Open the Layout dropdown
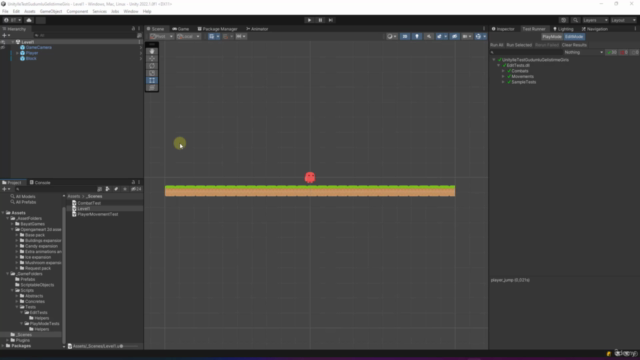The height and width of the screenshot is (360, 640). tap(623, 20)
